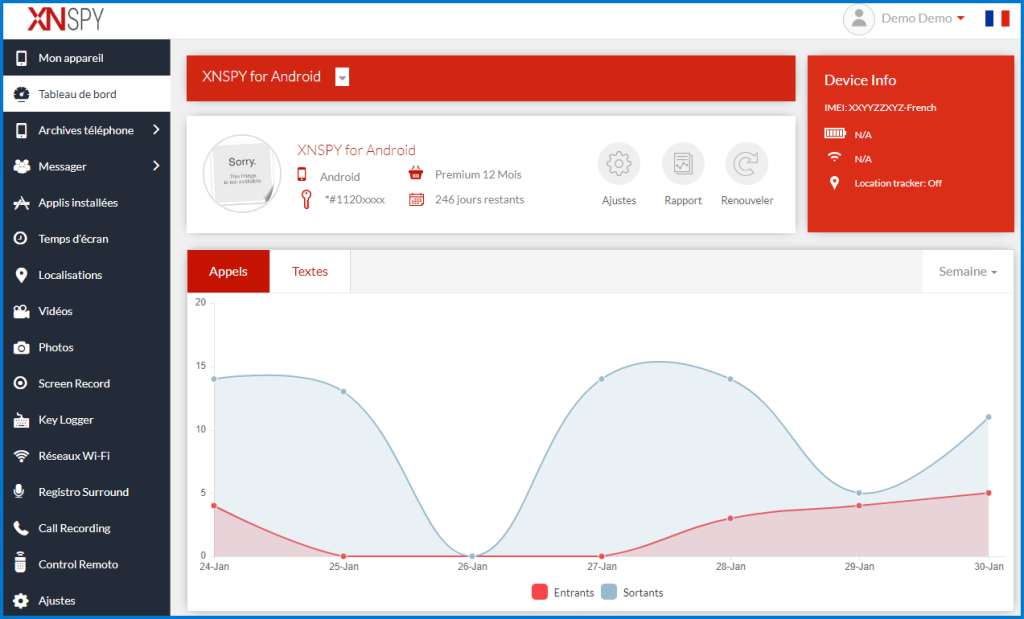The height and width of the screenshot is (619, 1024).
Task: Click the Localisations map pin icon
Action: [x=22, y=276]
